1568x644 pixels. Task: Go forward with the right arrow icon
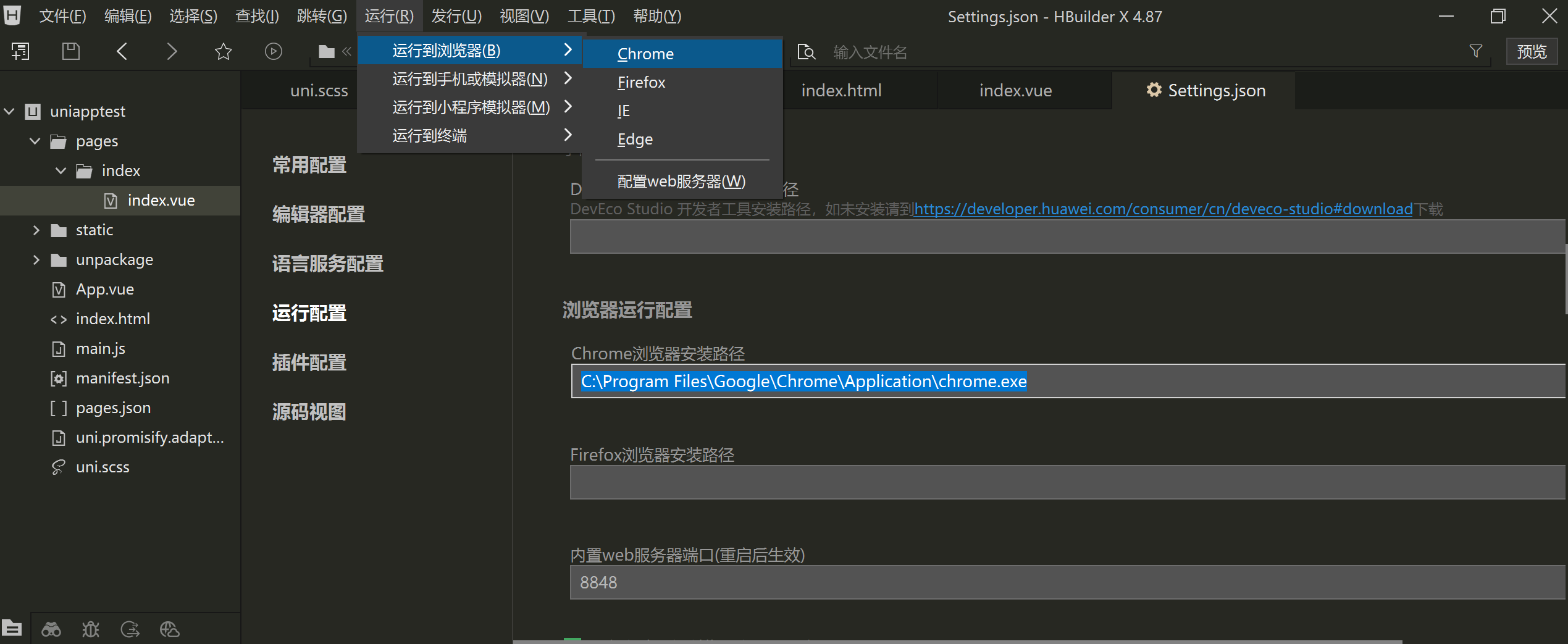tap(172, 51)
